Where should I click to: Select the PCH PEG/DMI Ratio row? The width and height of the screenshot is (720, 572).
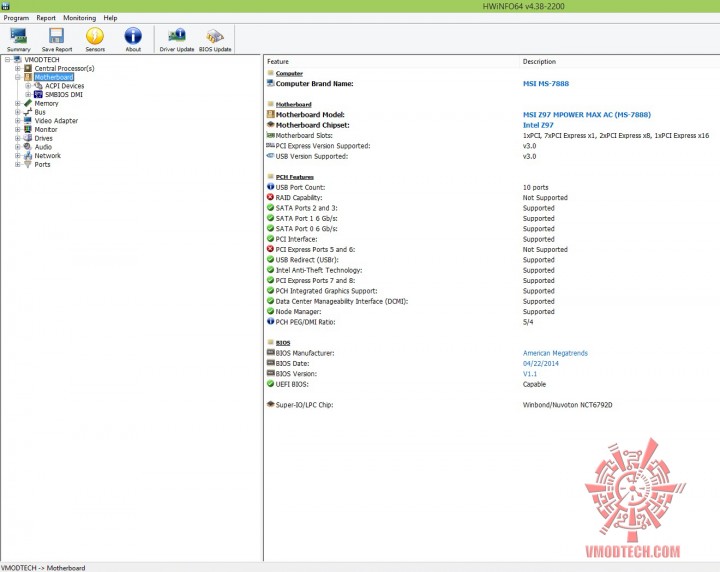tap(492, 322)
